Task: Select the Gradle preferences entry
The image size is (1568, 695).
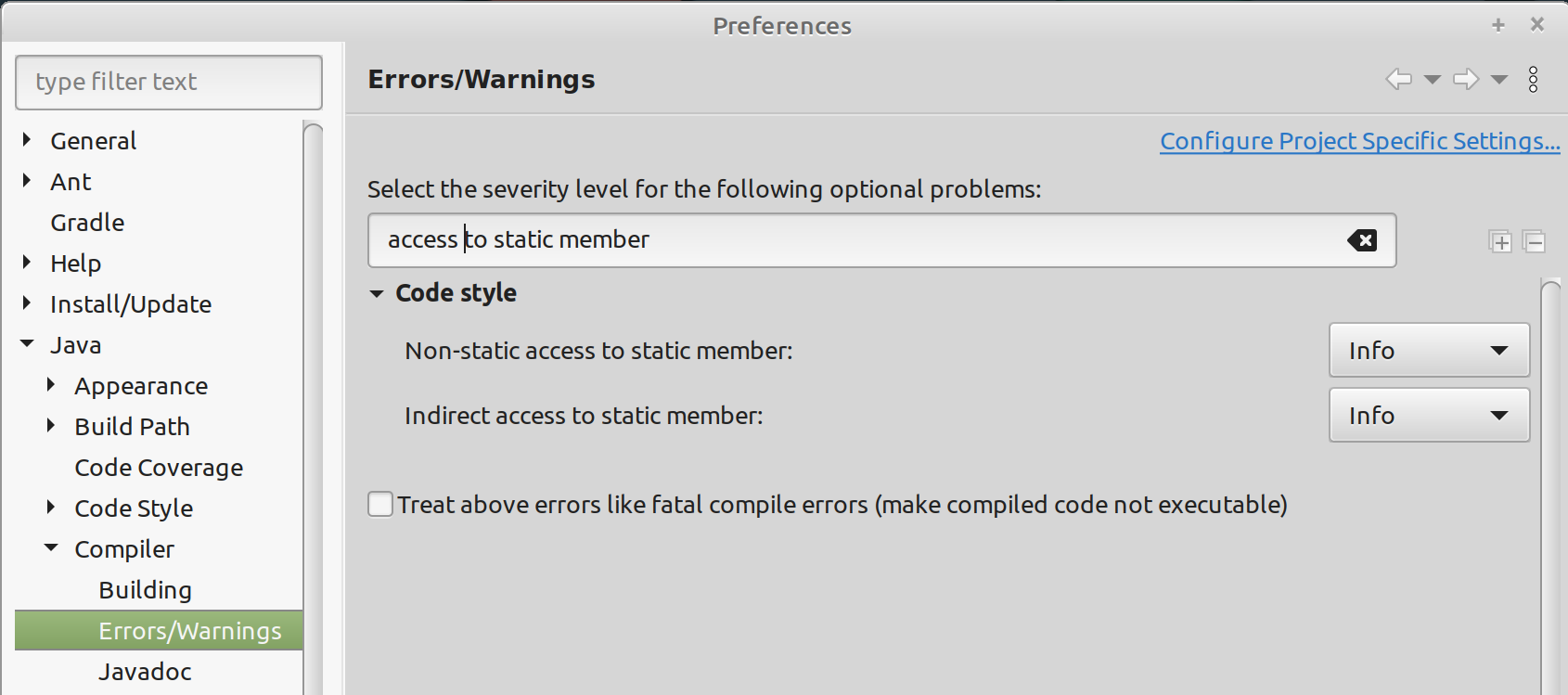Action: pos(86,222)
